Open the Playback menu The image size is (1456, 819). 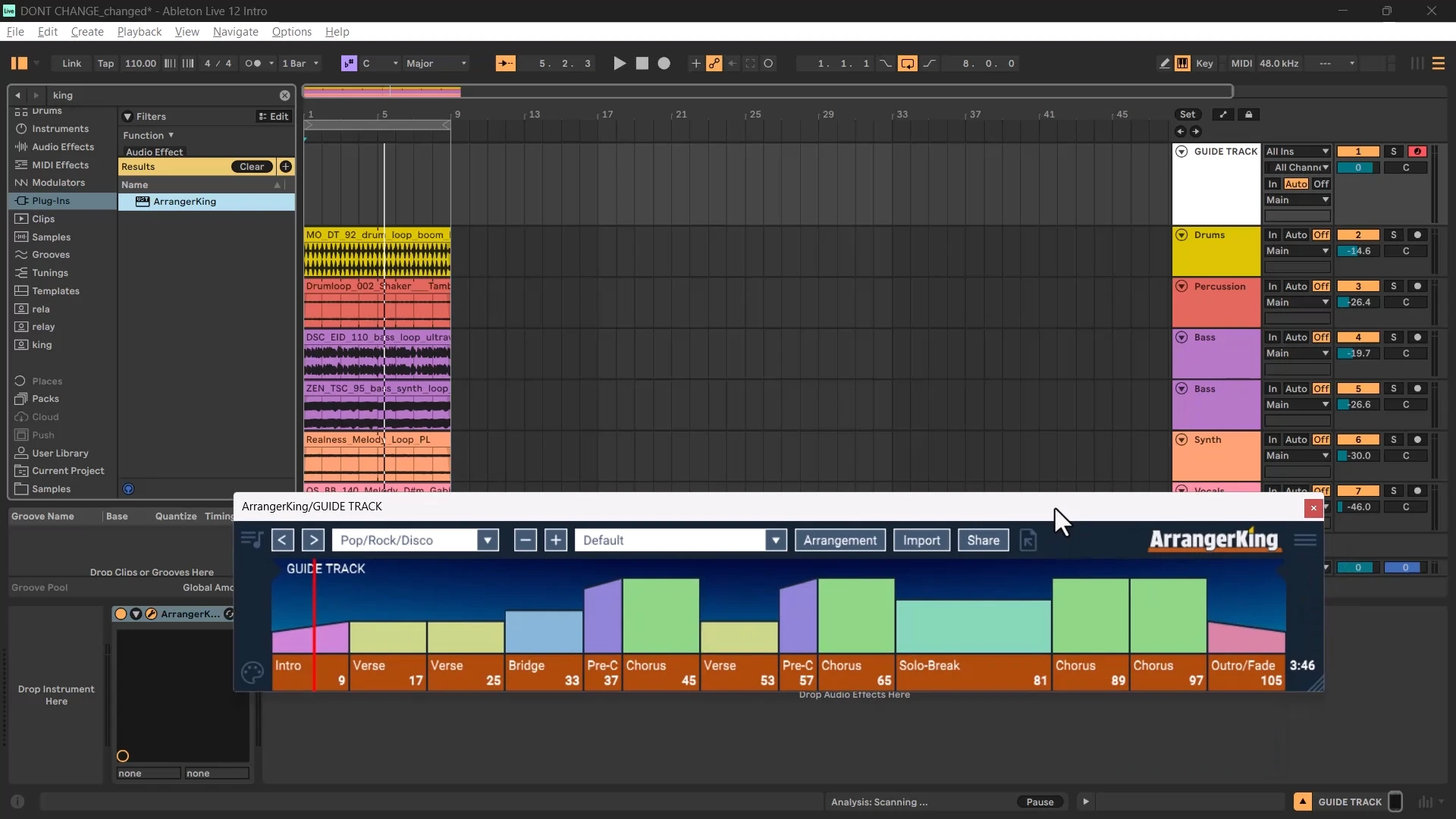pos(140,32)
